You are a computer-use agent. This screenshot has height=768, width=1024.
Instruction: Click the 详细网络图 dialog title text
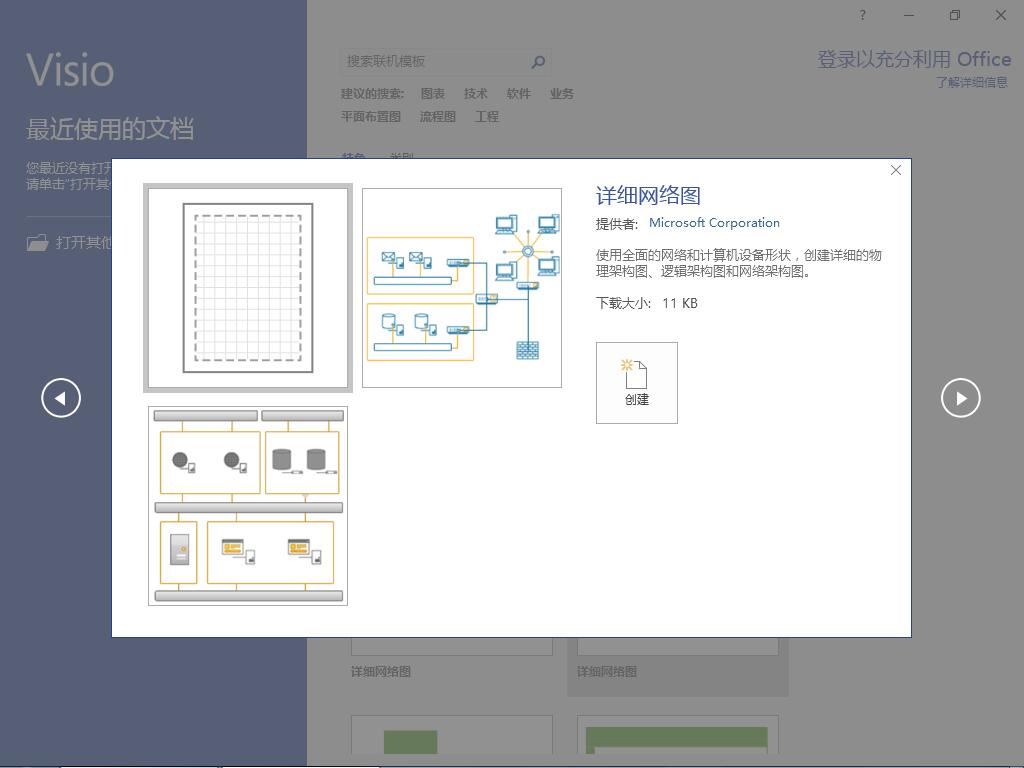pos(648,196)
